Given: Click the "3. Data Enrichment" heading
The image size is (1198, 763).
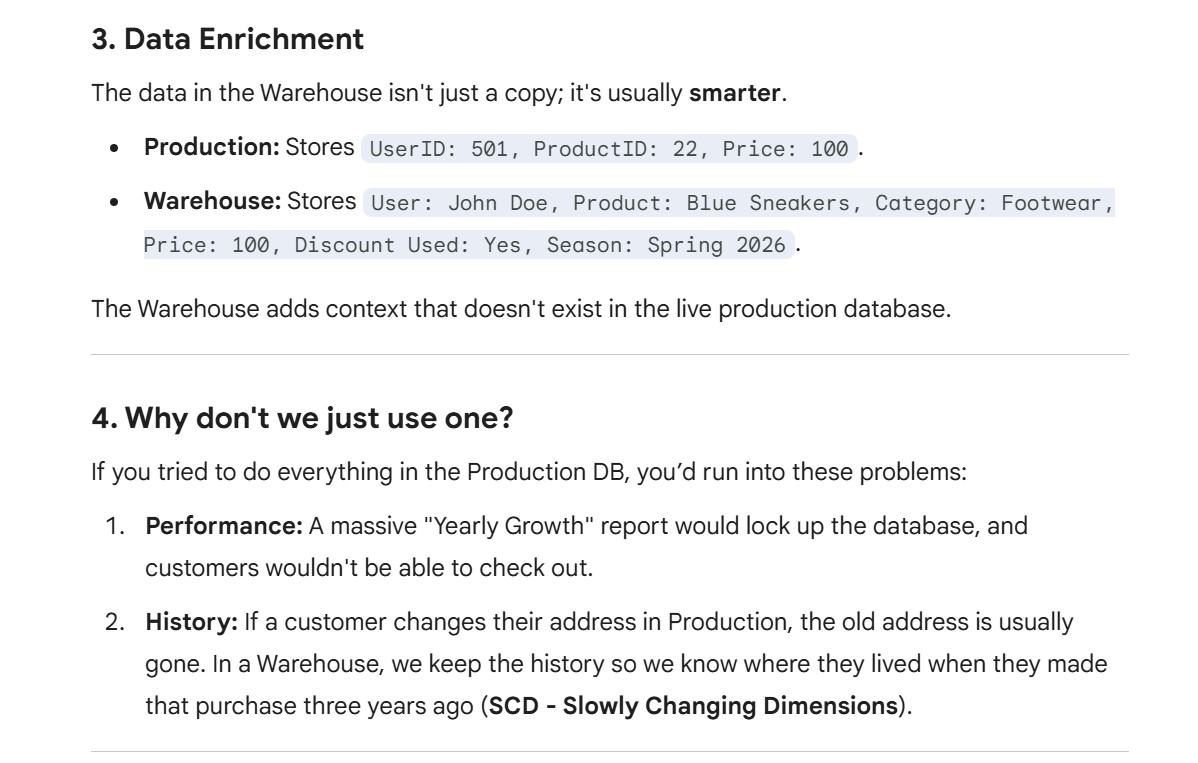Looking at the screenshot, I should click(227, 41).
